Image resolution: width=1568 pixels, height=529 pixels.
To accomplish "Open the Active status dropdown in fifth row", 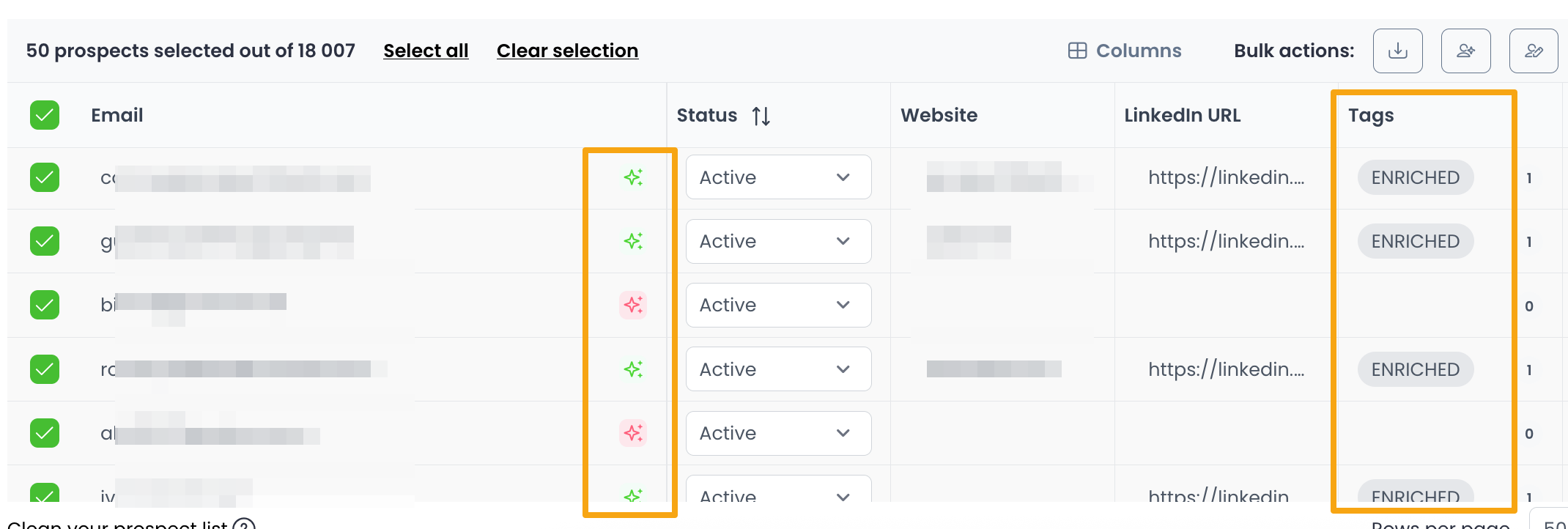I will (x=778, y=433).
